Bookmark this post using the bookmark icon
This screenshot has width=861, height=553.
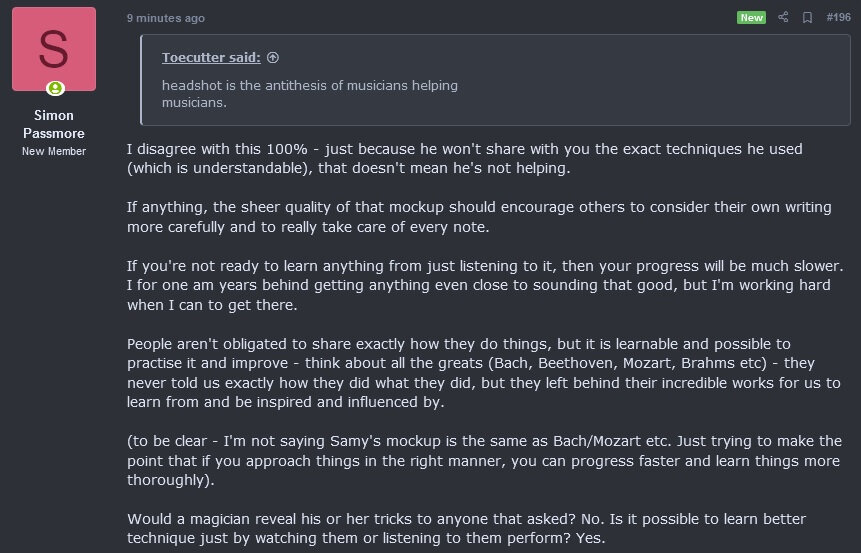(807, 17)
